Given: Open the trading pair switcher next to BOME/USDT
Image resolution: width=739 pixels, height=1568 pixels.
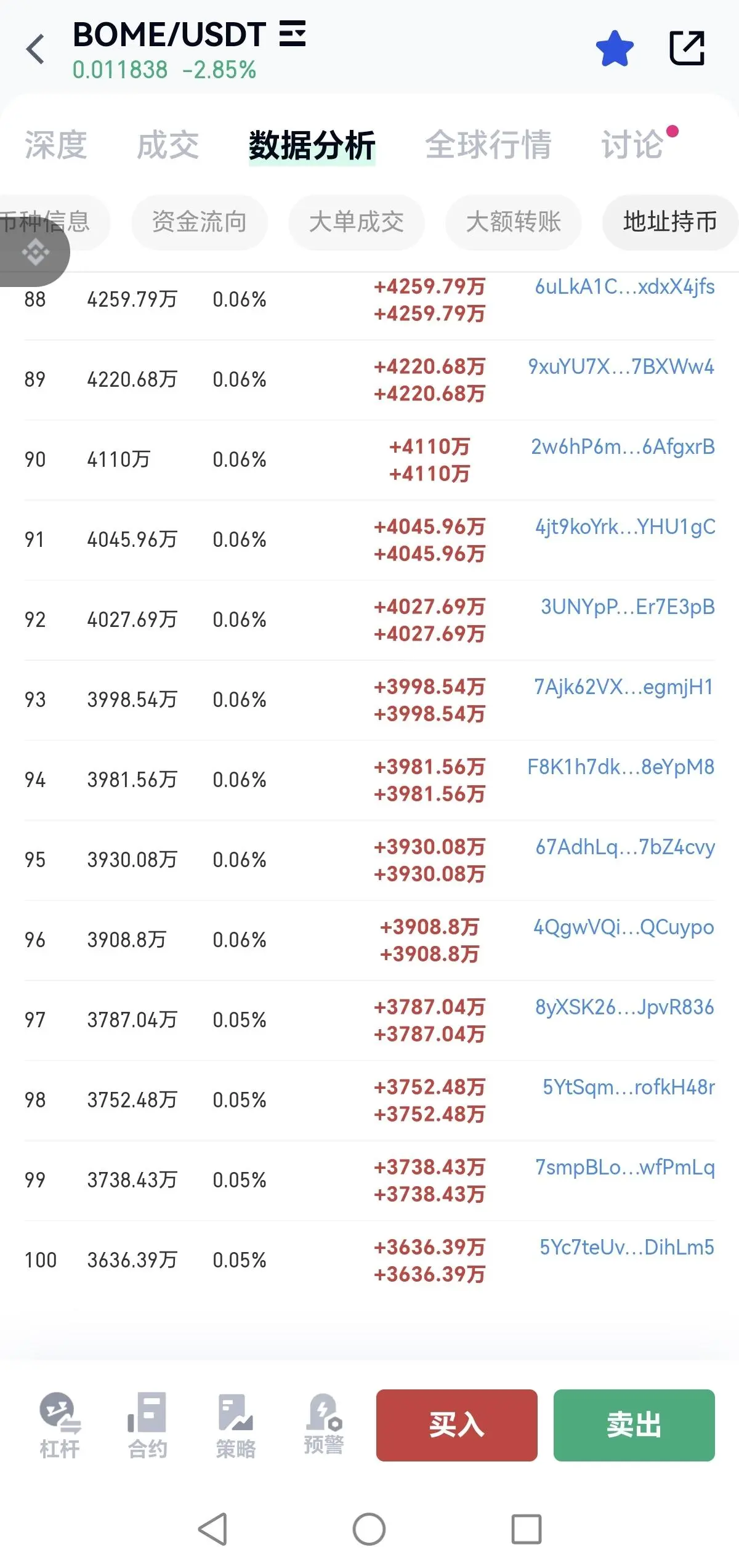Looking at the screenshot, I should point(292,33).
